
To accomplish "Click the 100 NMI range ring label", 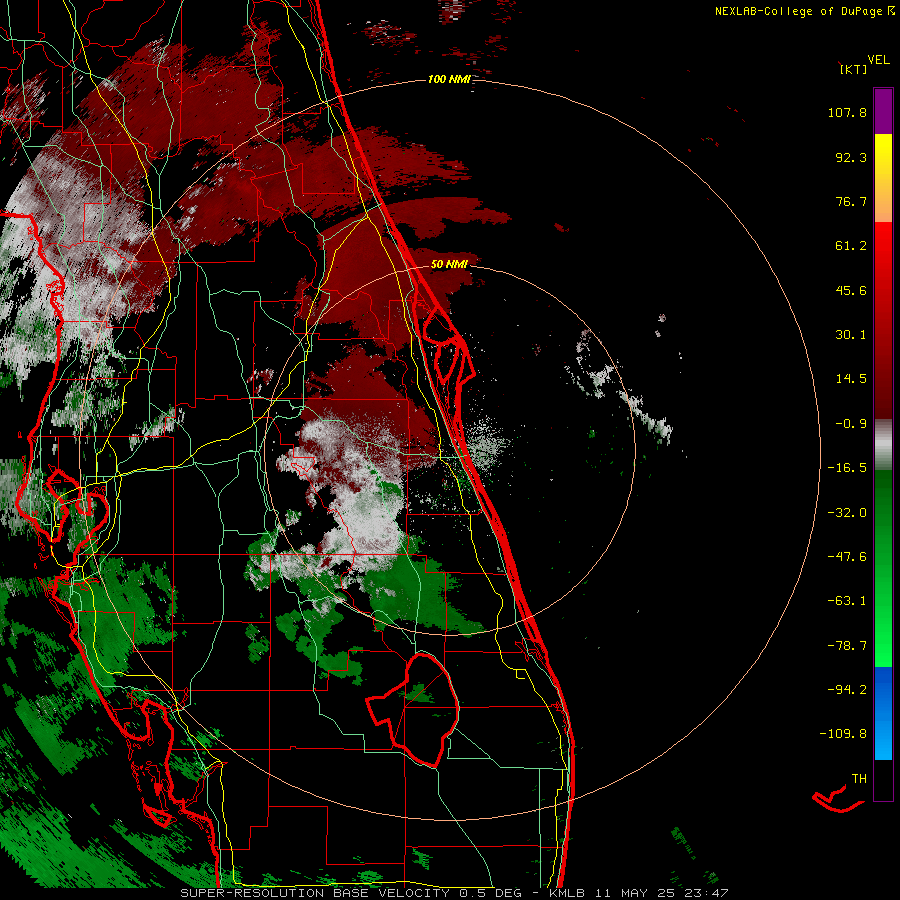I will (x=449, y=79).
